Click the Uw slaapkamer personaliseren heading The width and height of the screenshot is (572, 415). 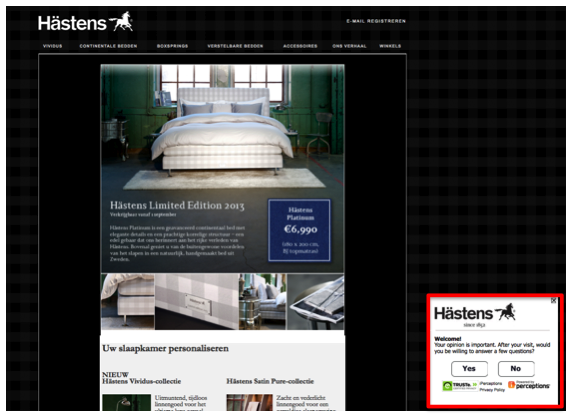click(165, 348)
